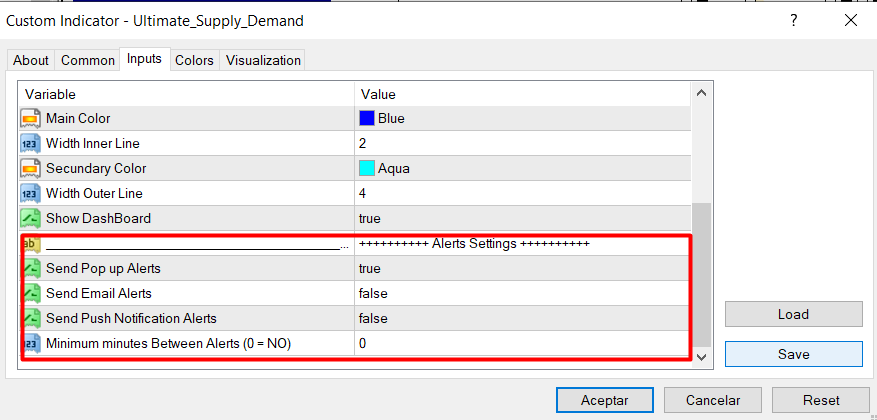Open the Send Email Alerts false dropdown
The image size is (877, 420).
tap(522, 294)
